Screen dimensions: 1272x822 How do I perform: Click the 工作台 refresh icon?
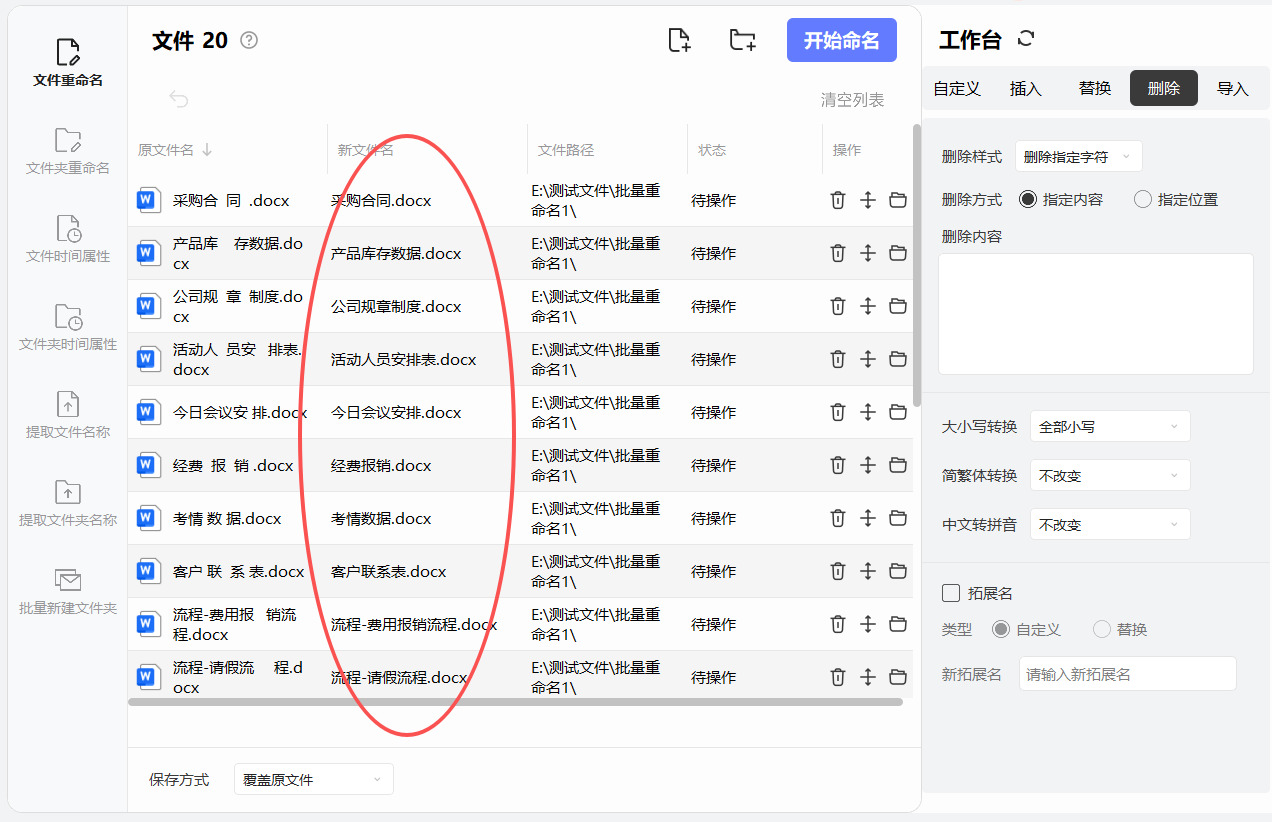coord(1025,39)
